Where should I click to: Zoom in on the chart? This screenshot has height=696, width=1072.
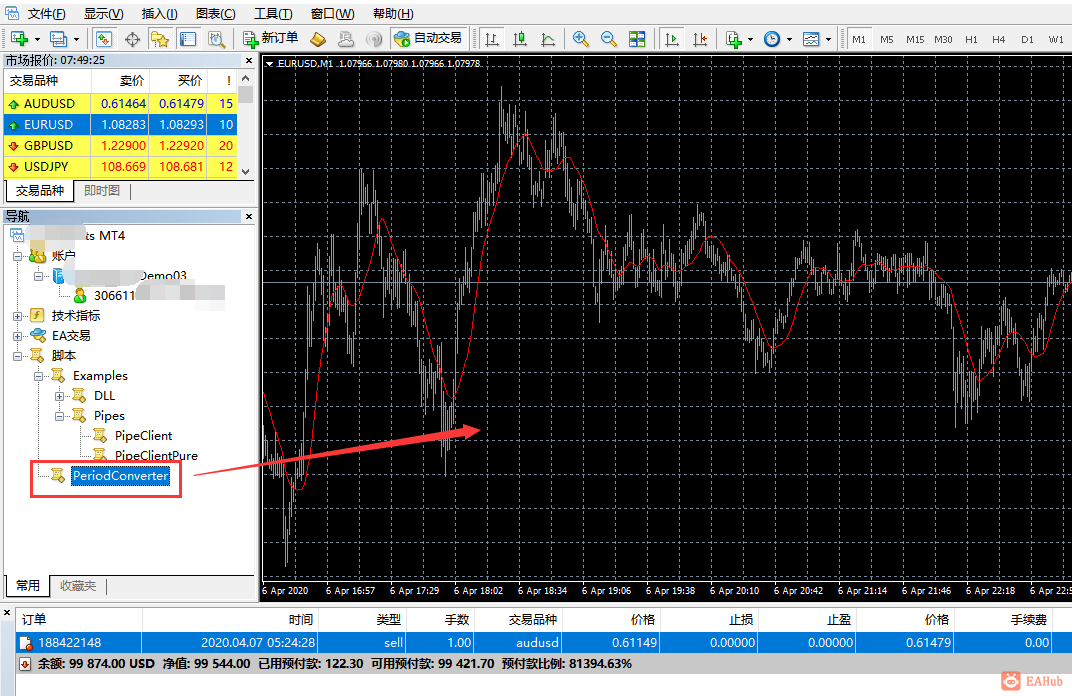(580, 39)
